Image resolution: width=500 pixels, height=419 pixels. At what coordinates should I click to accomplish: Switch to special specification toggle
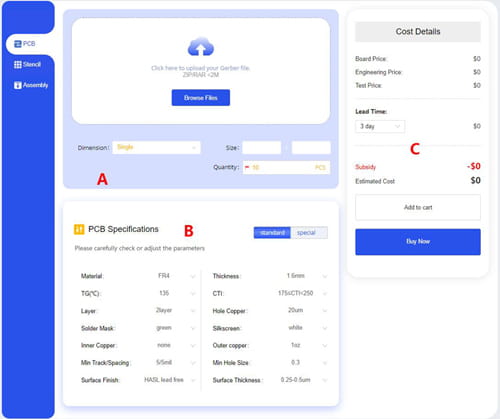[x=309, y=233]
